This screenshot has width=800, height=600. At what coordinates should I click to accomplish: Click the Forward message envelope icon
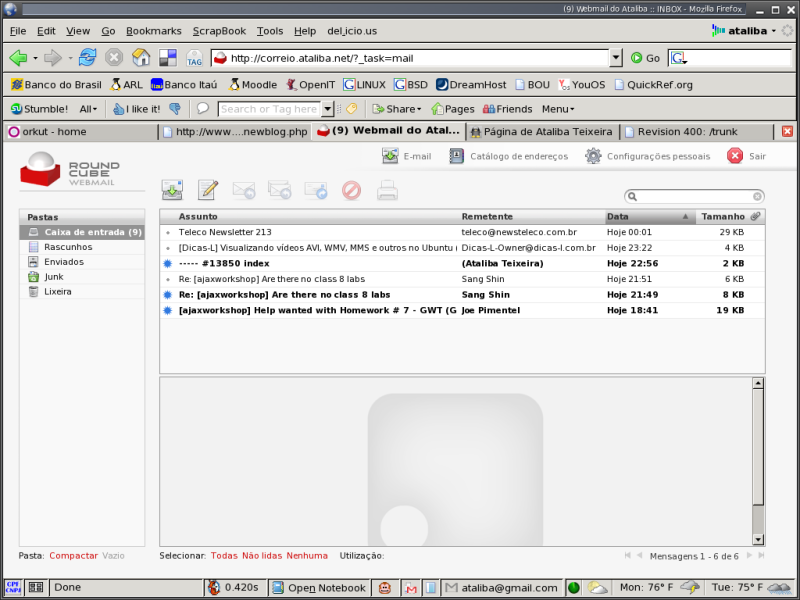click(x=316, y=190)
